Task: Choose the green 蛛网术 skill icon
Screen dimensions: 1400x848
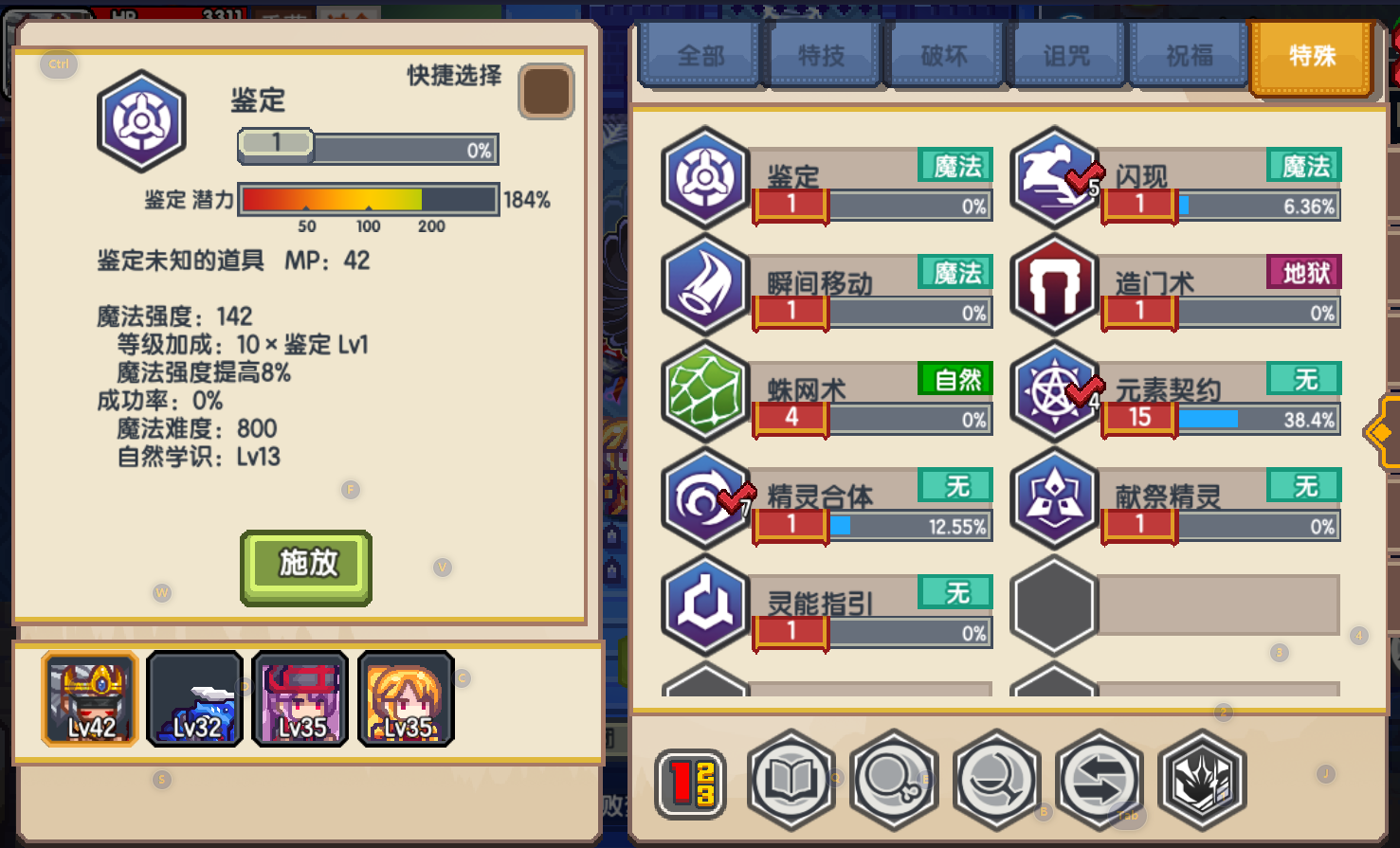Action: 705,390
